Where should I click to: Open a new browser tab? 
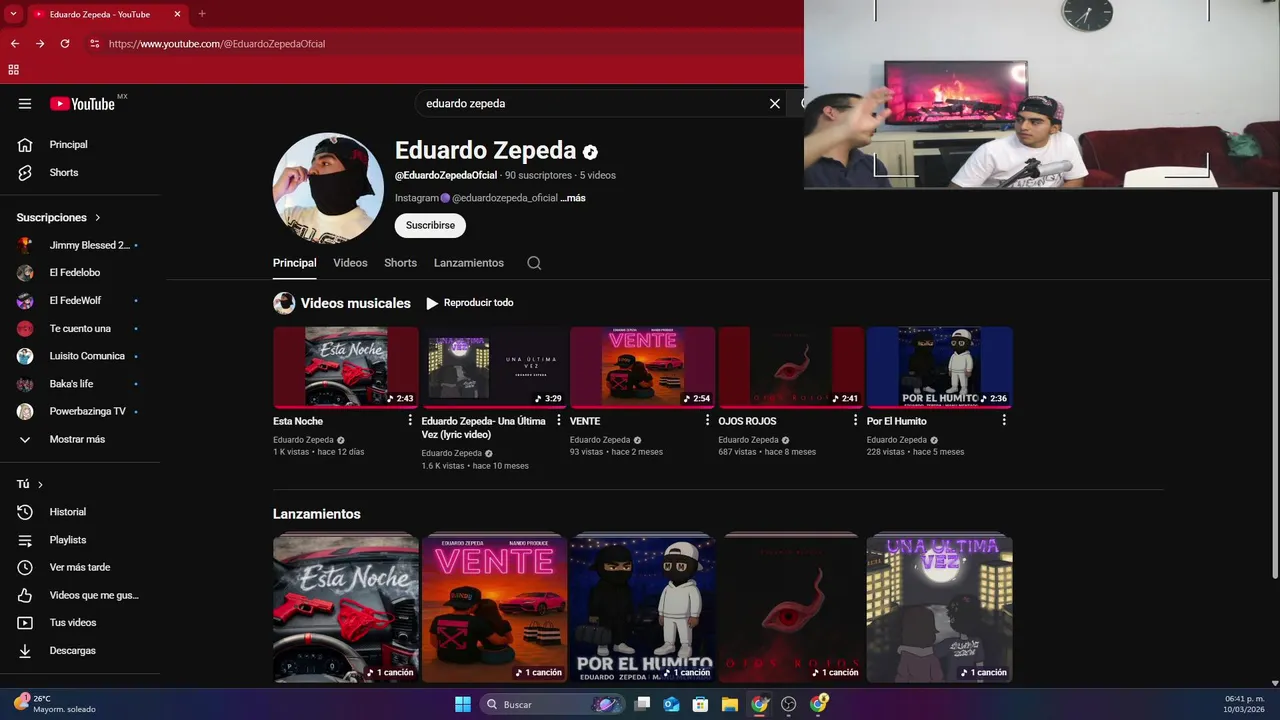coord(202,14)
